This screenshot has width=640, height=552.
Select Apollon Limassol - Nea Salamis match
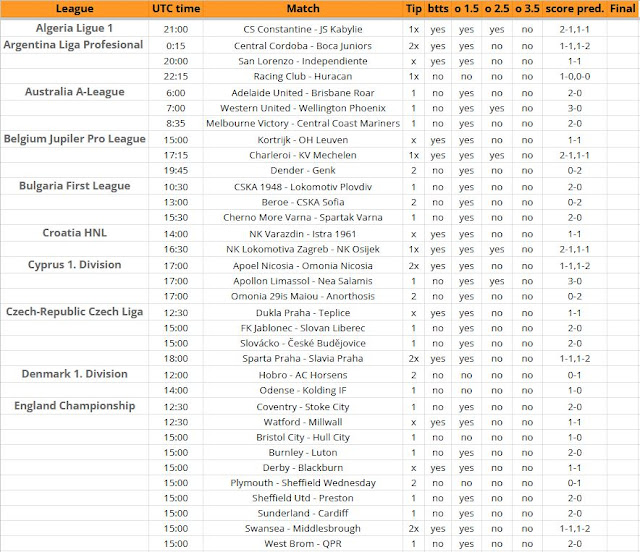coord(303,281)
